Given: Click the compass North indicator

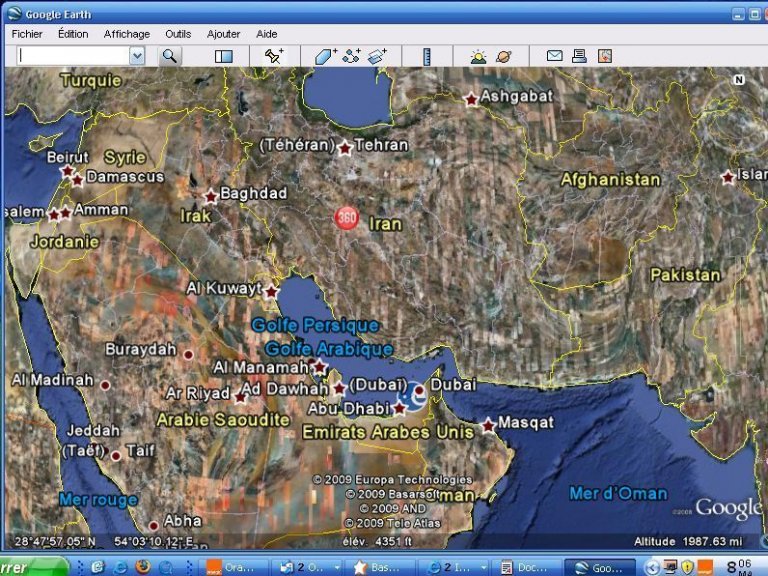Looking at the screenshot, I should pyautogui.click(x=739, y=79).
